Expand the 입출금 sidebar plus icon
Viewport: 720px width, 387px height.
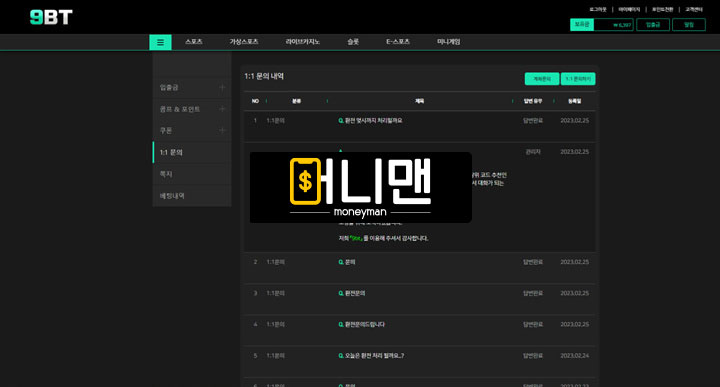[222, 87]
